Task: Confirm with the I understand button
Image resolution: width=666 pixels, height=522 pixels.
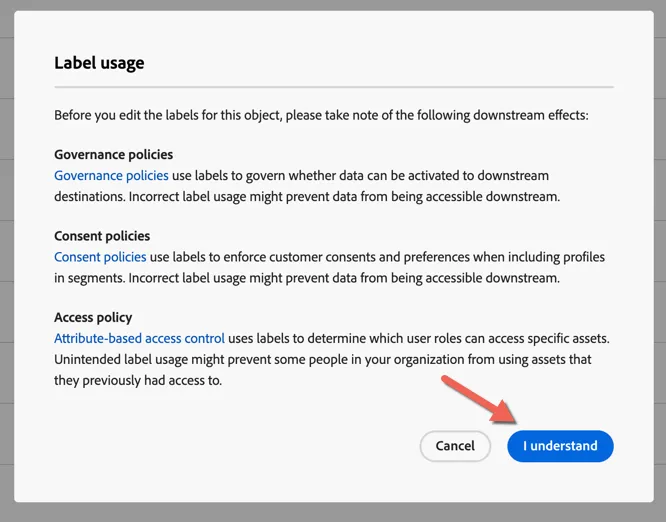Action: tap(560, 446)
